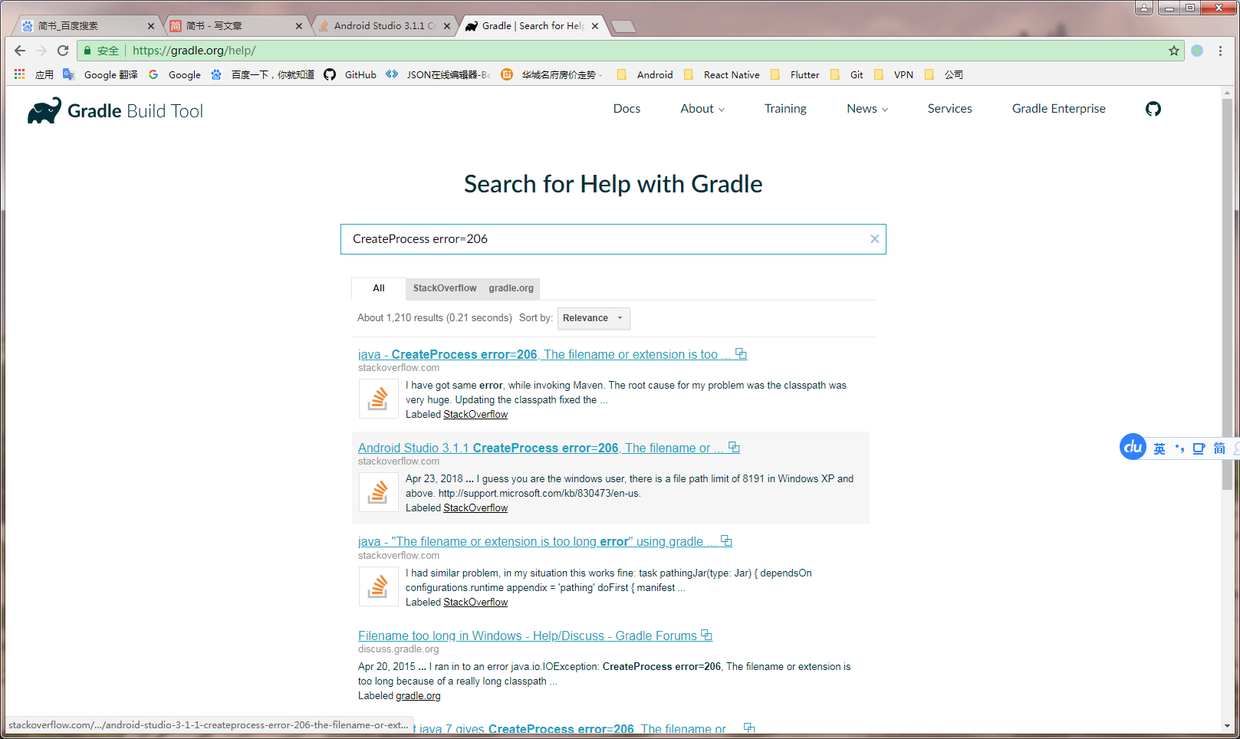The image size is (1240, 739).
Task: Open the Training navigation link
Action: coord(785,109)
